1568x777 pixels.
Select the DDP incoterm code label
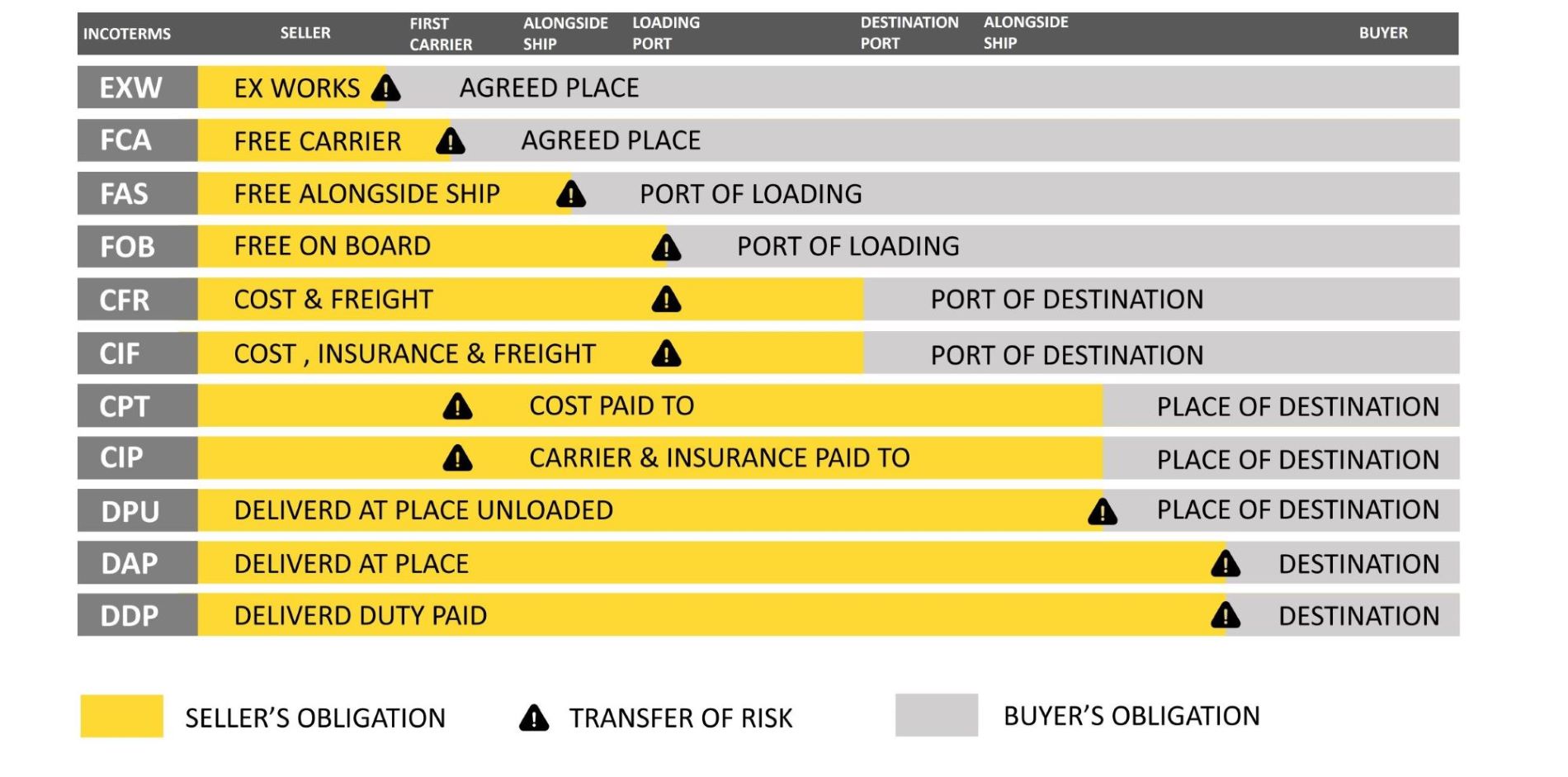[x=130, y=616]
